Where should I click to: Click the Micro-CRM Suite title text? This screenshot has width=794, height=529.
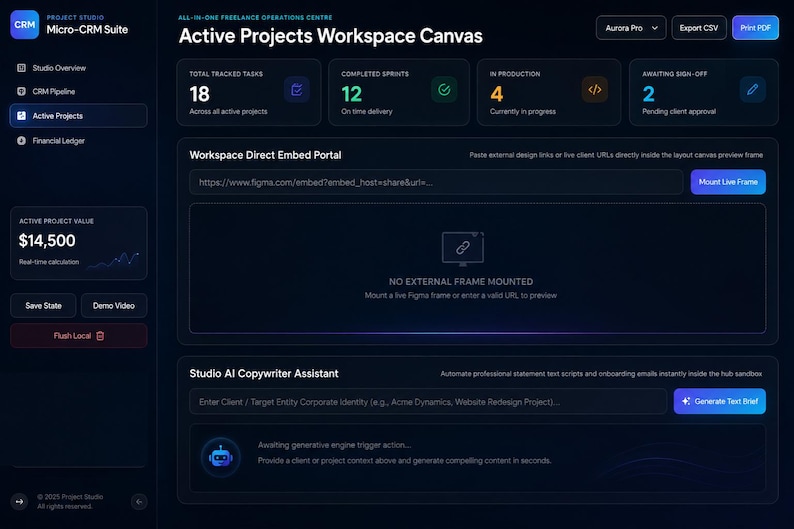(87, 30)
